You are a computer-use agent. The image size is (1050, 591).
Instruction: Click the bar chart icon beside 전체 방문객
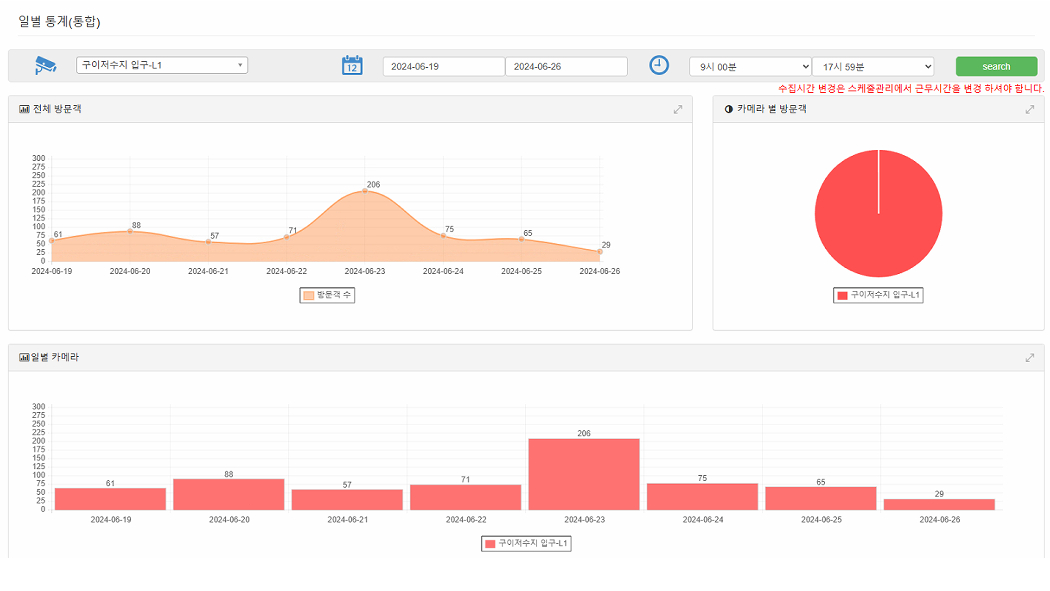pos(24,109)
